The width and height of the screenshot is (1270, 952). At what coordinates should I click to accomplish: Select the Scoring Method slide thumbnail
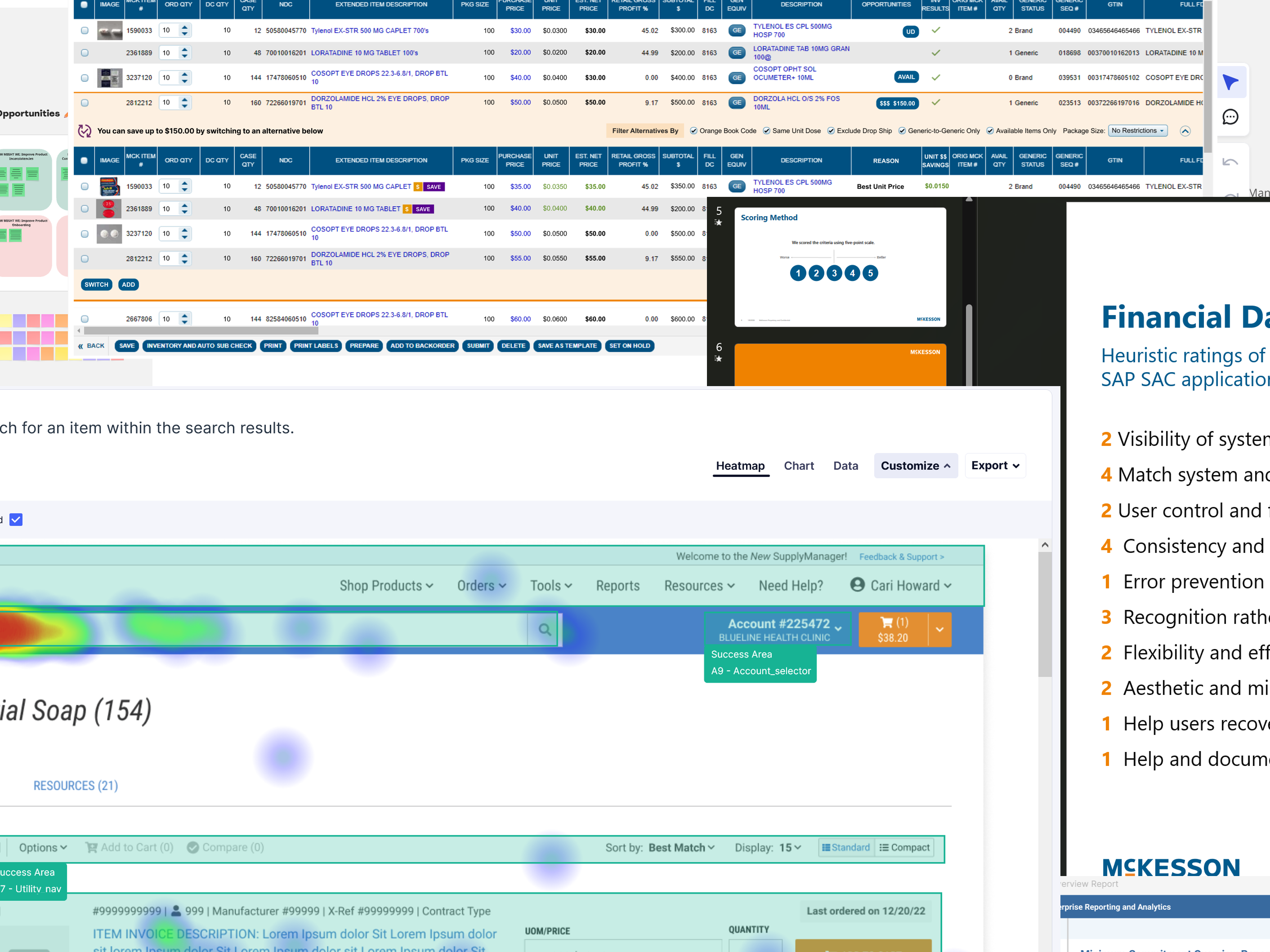840,267
